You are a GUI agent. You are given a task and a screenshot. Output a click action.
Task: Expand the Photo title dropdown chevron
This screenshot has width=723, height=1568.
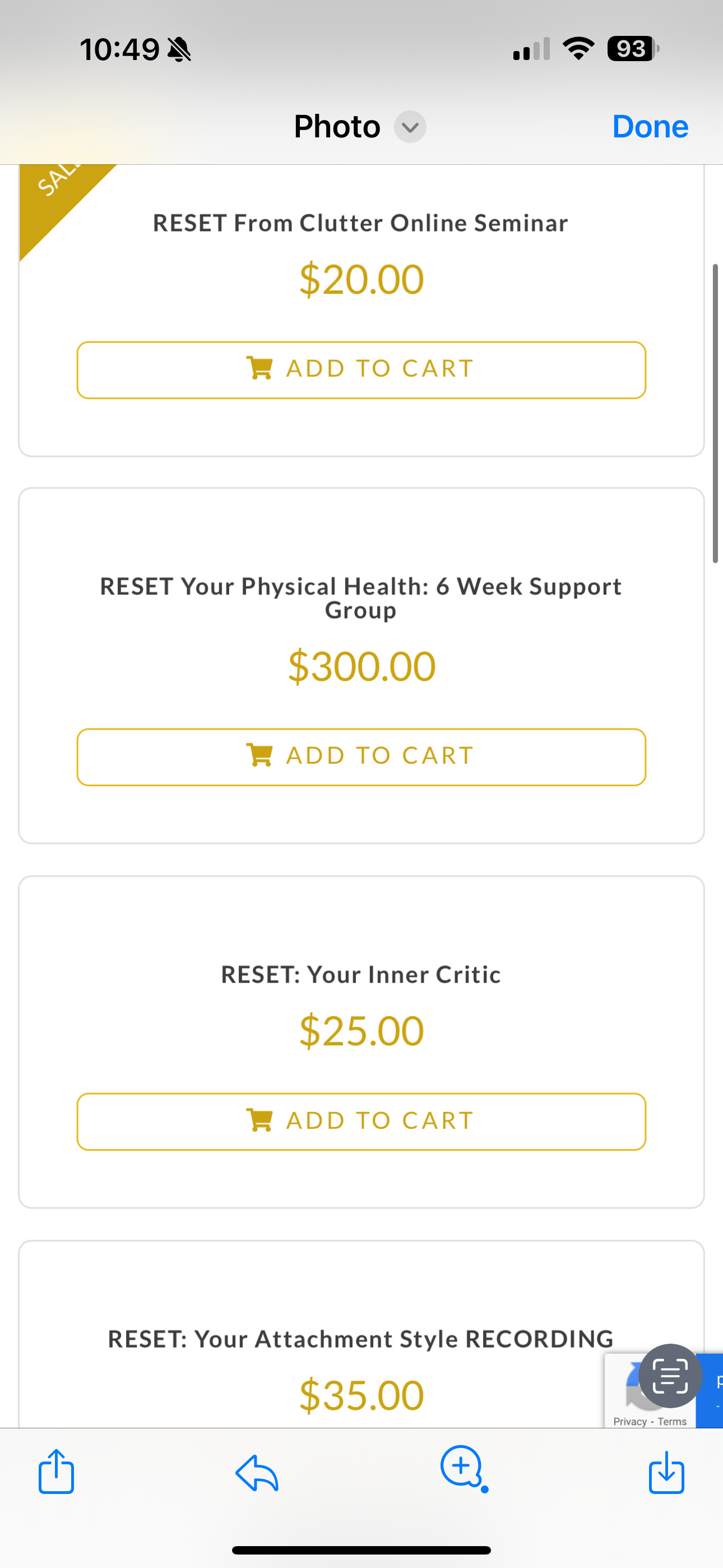(x=410, y=127)
